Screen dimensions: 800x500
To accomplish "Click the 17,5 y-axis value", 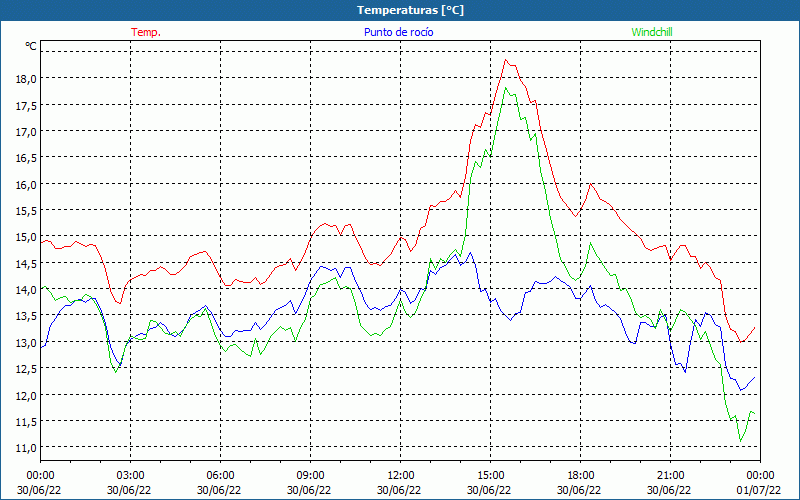I will [x=27, y=105].
